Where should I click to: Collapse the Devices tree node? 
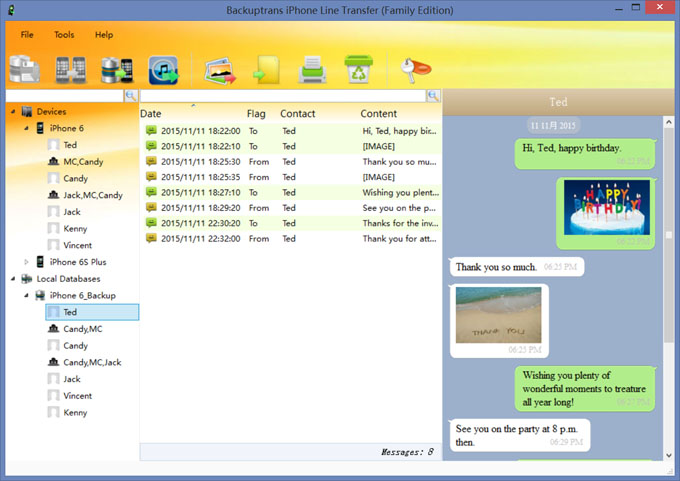pyautogui.click(x=13, y=111)
